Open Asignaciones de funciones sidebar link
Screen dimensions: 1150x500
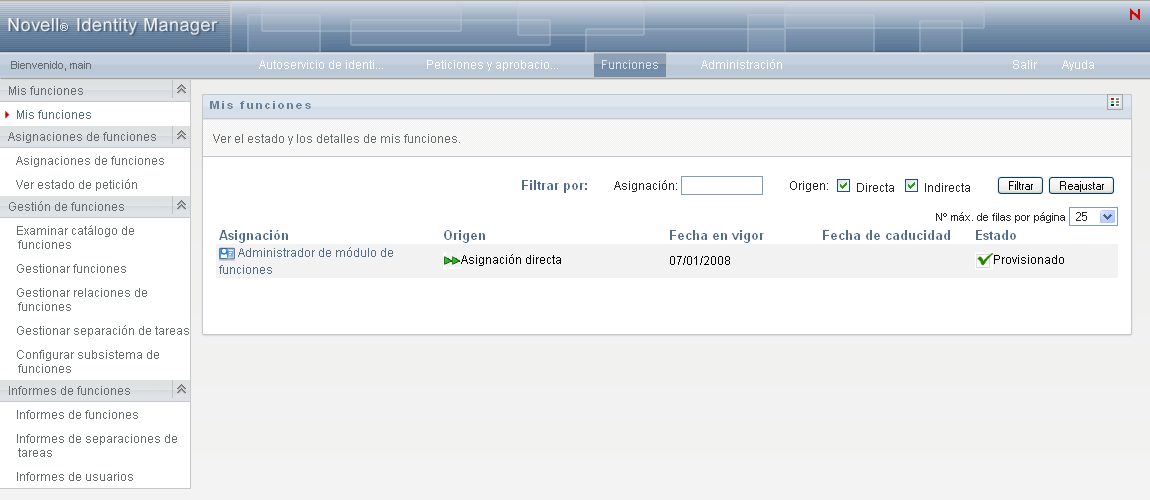(90, 161)
